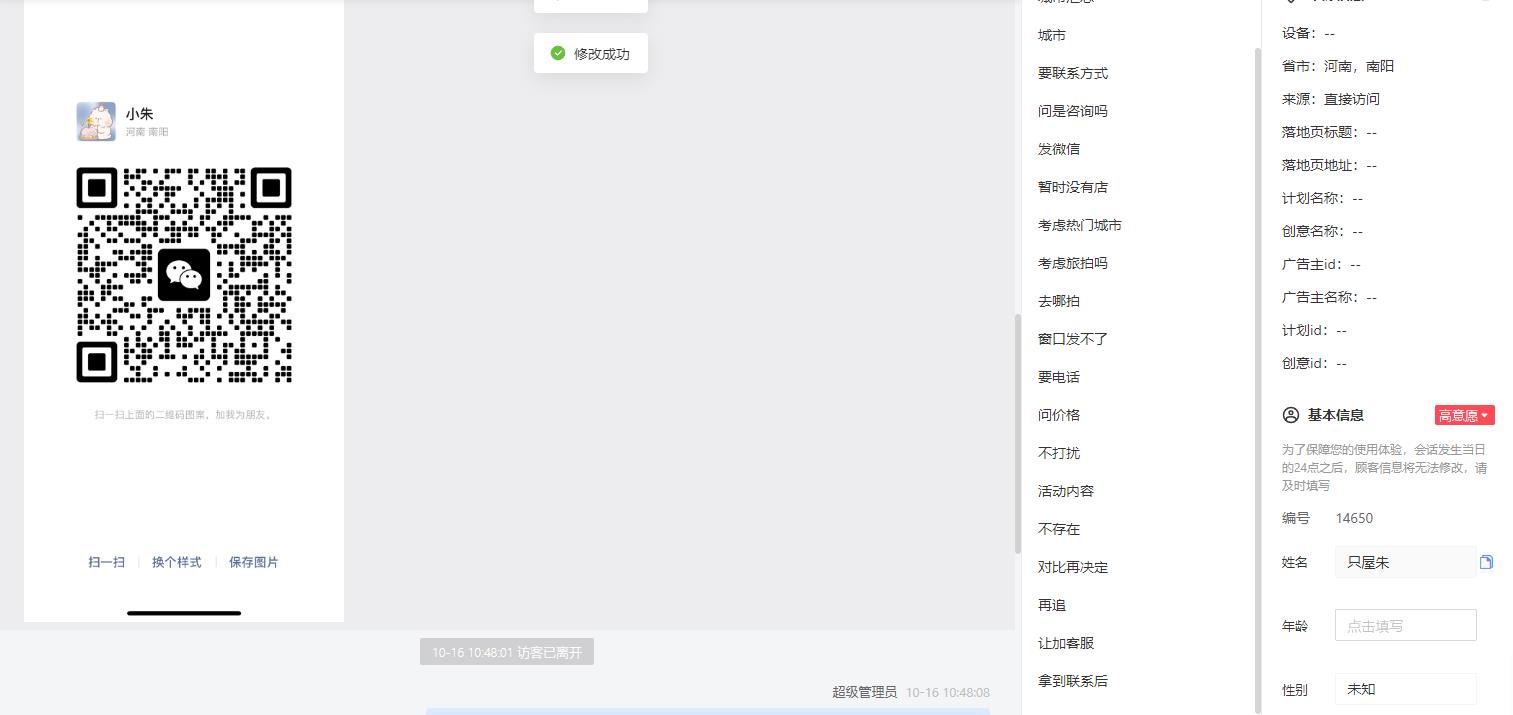Screen dimensions: 1513x715
Task: Click the 访客已离开 system message
Action: pos(507,652)
